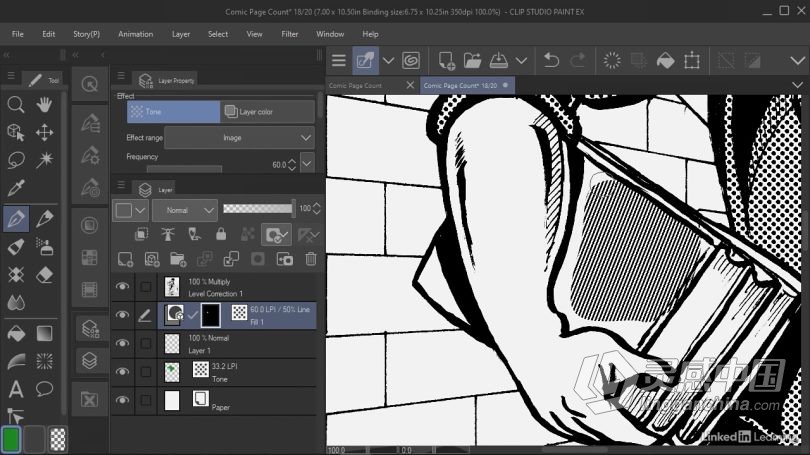Screen dimensions: 810x455
Task: Open the Story(P) menu
Action: 86,34
